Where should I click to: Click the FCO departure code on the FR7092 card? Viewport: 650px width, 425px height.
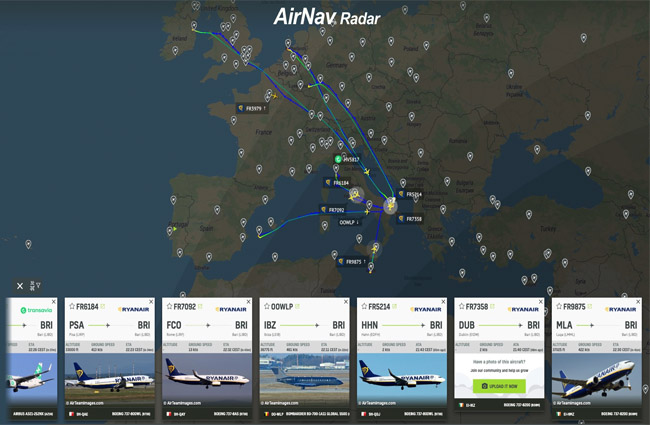(174, 325)
